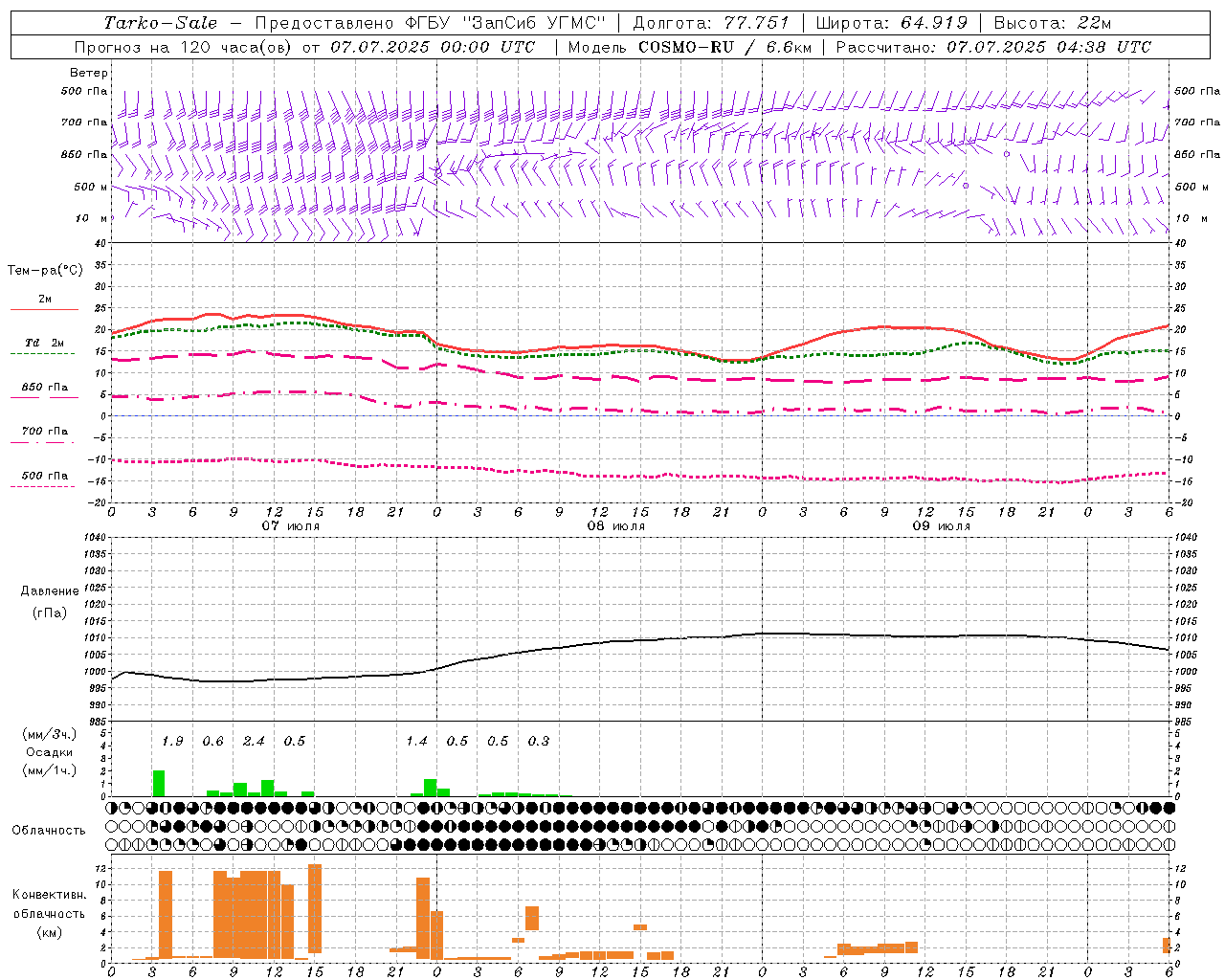The width and height of the screenshot is (1225, 980).
Task: Click the "07 июля" date label
Action: point(291,526)
